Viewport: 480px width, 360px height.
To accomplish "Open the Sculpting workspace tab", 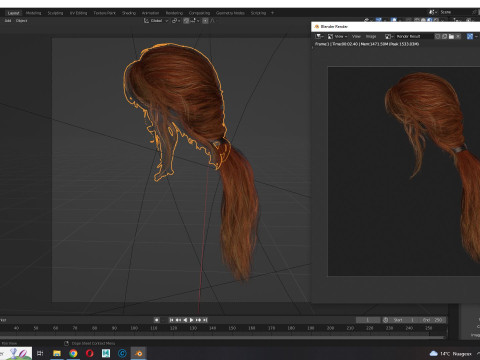I will [x=55, y=13].
